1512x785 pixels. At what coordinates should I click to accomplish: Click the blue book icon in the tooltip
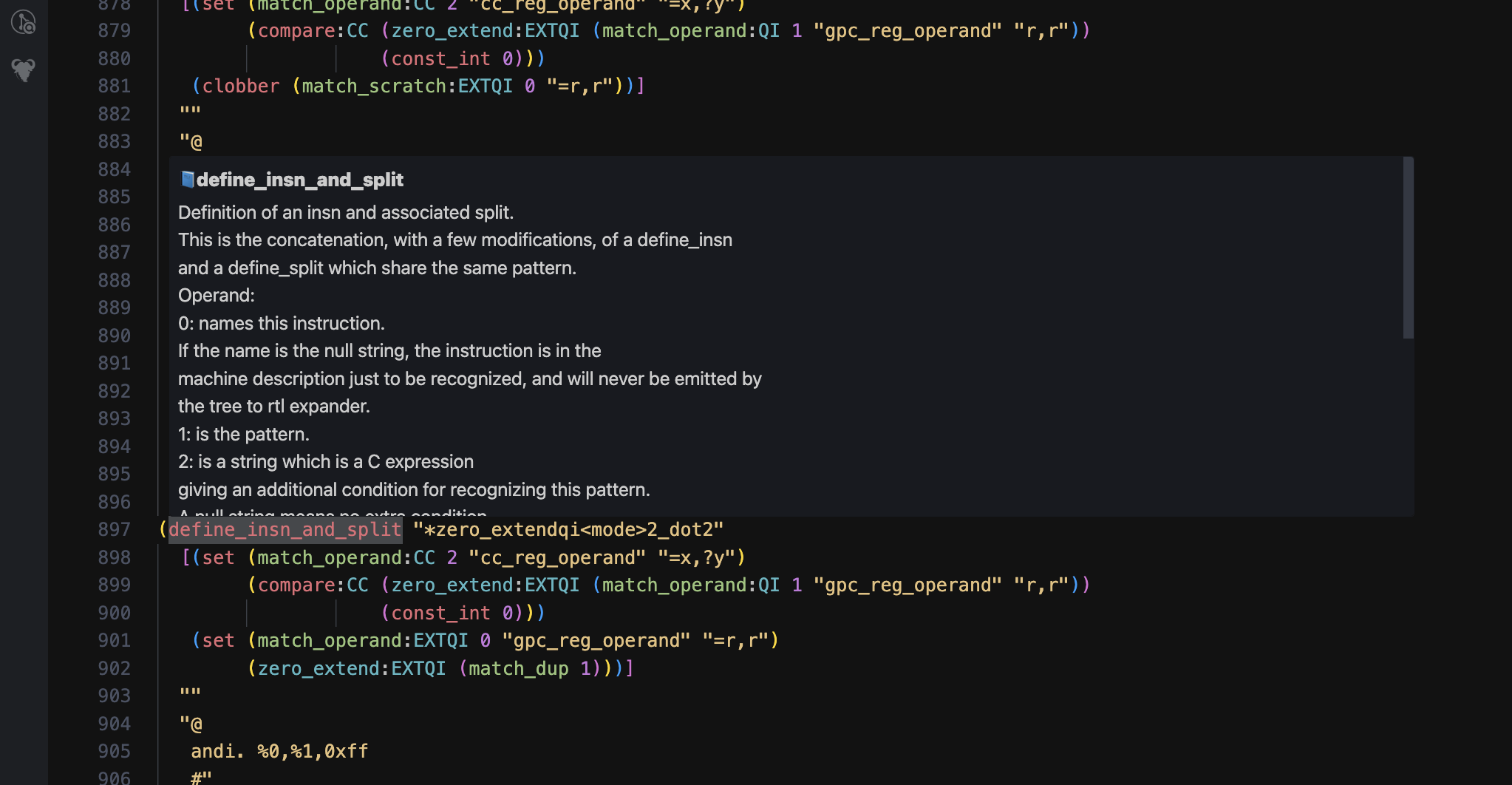click(x=187, y=179)
